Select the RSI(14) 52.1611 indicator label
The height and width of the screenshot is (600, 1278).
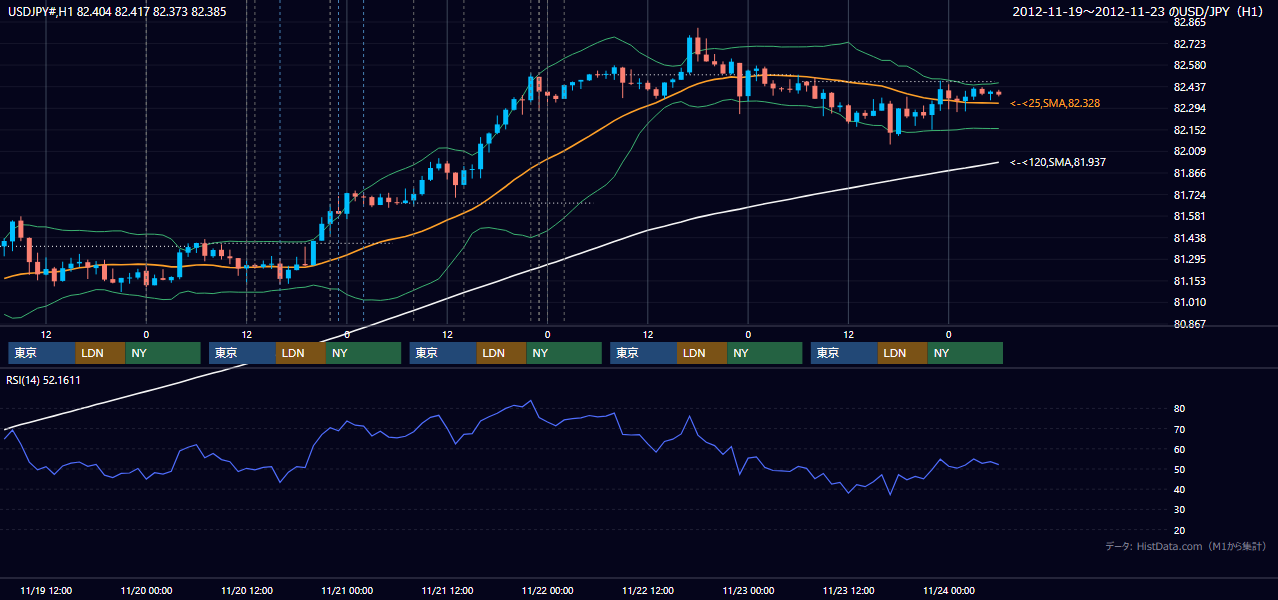click(x=44, y=380)
